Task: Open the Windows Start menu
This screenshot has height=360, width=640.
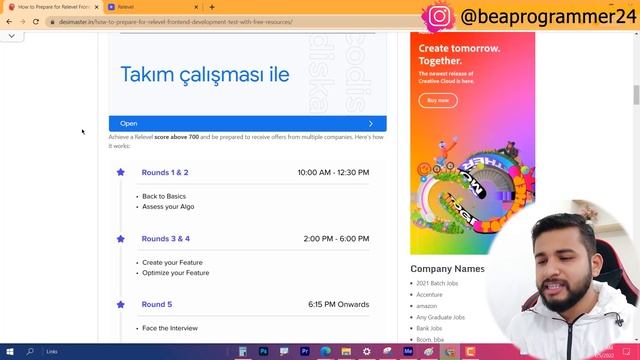Action: click(x=10, y=351)
